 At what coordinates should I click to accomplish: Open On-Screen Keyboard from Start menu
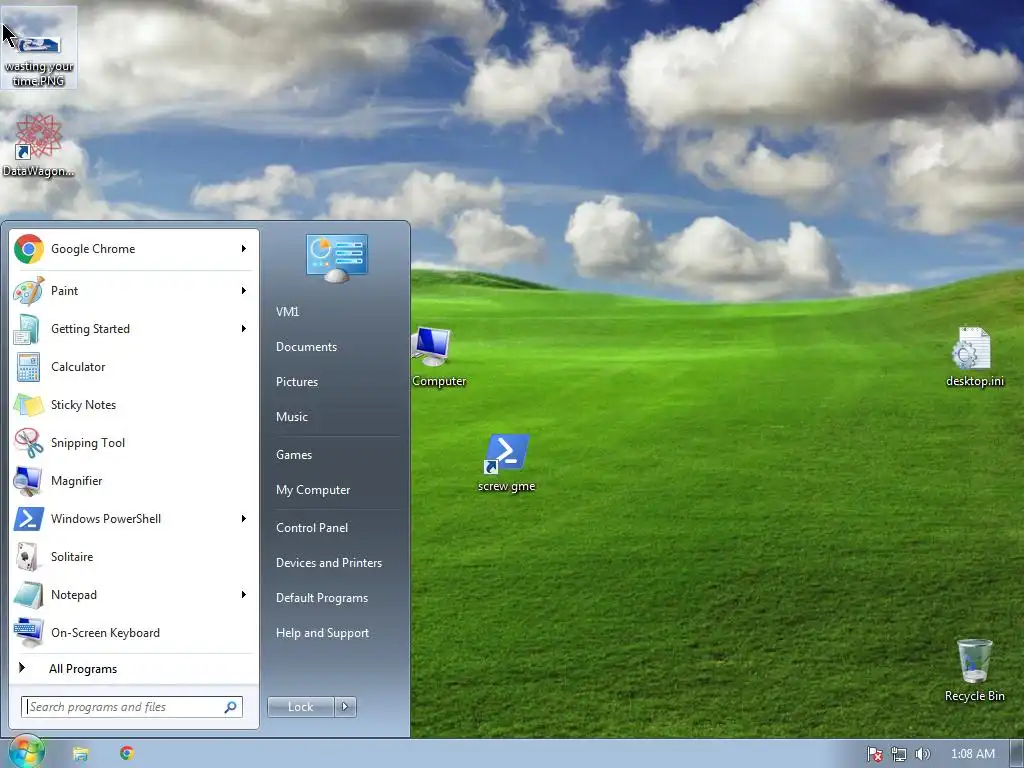click(x=133, y=632)
